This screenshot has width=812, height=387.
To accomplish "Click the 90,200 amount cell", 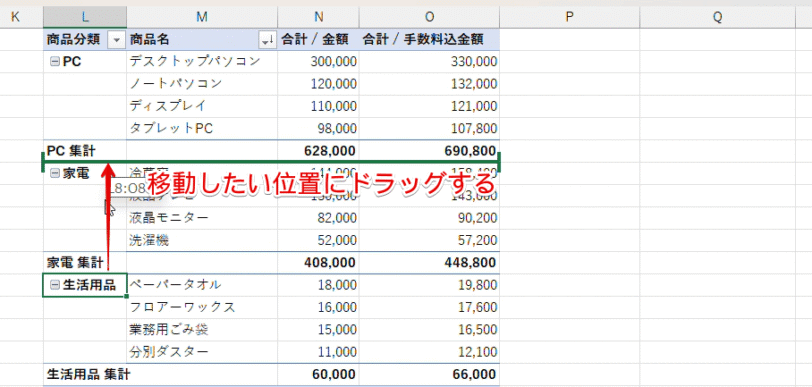I will (x=429, y=218).
